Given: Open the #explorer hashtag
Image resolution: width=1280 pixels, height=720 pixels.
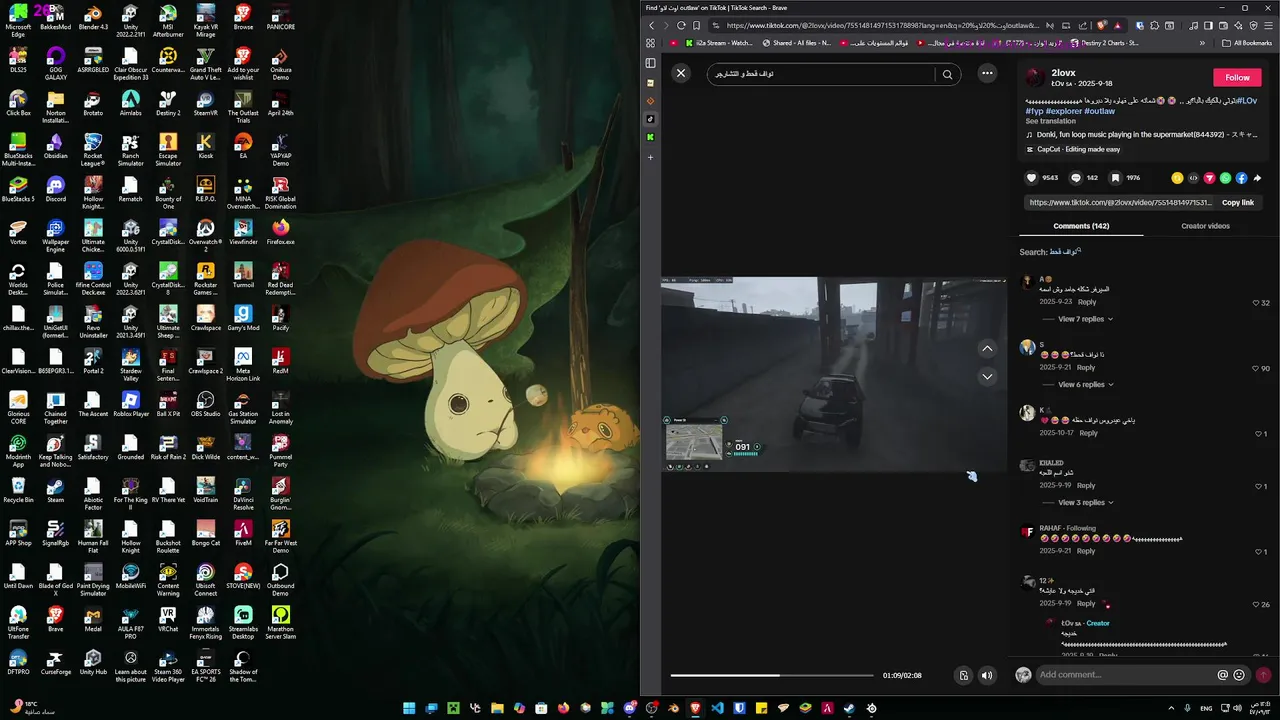Looking at the screenshot, I should tap(1064, 111).
